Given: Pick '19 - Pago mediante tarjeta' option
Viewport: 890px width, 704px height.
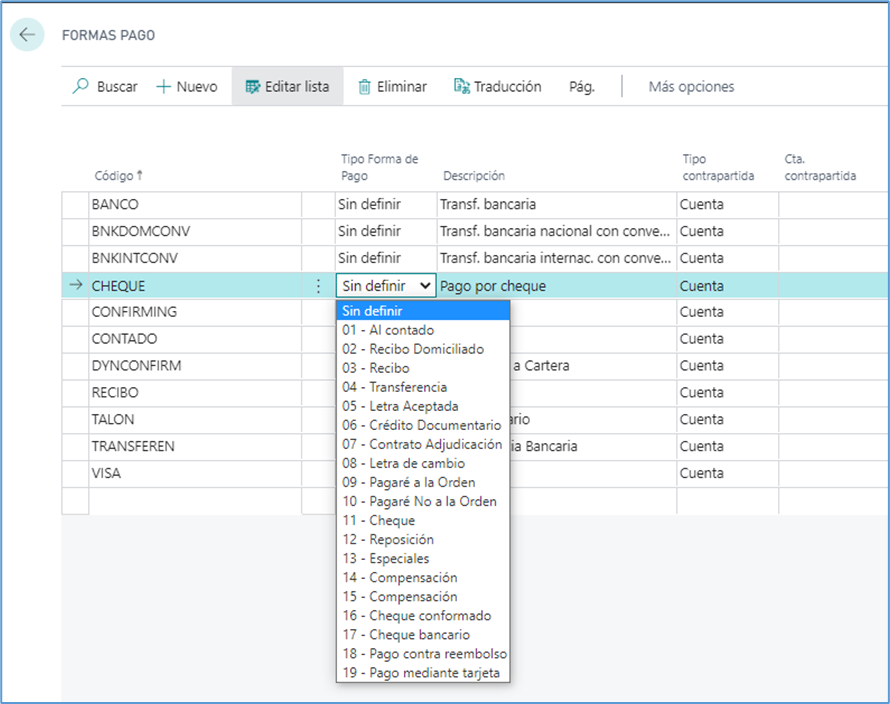Looking at the screenshot, I should point(420,672).
